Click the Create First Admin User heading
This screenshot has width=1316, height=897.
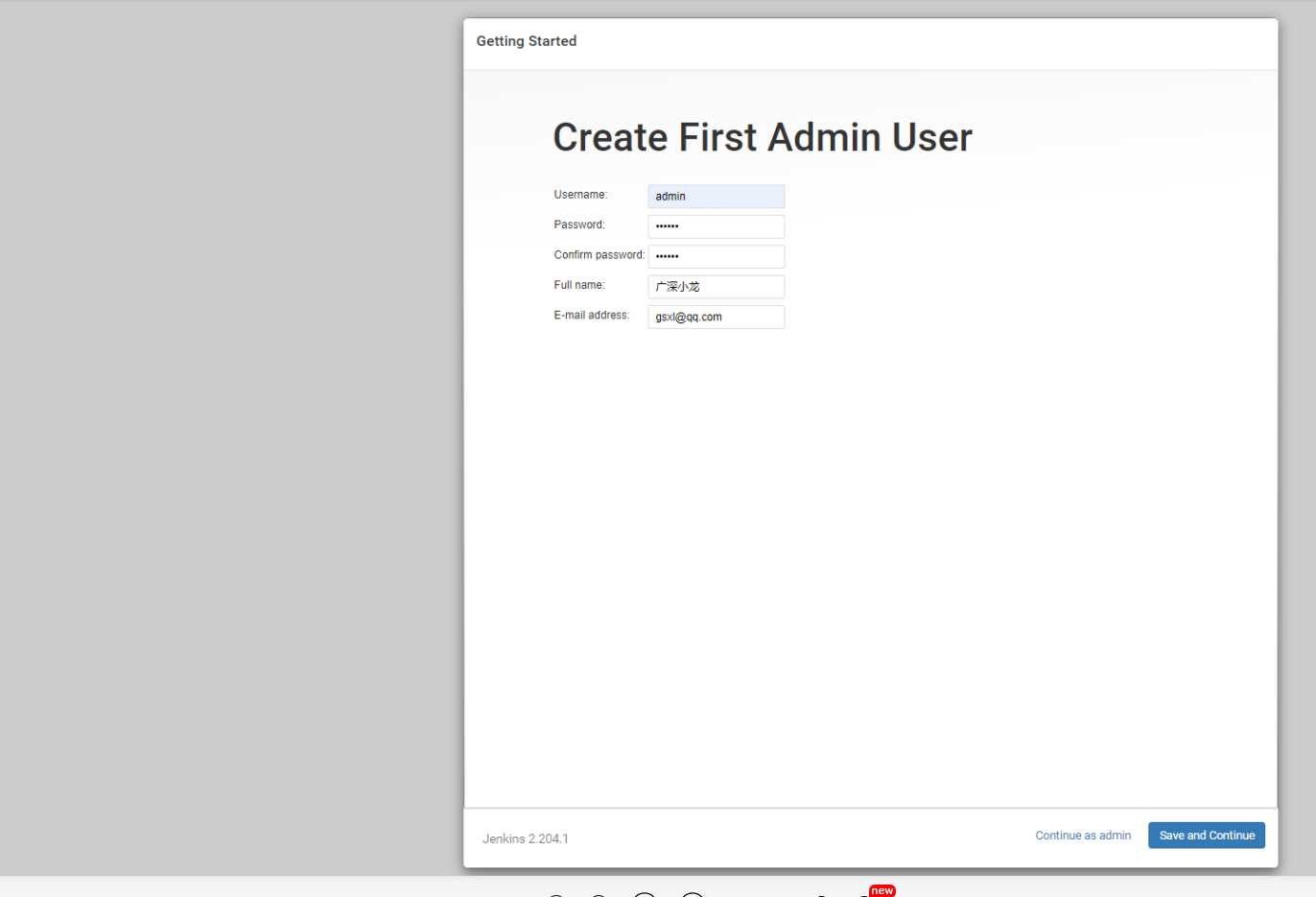pyautogui.click(x=763, y=137)
